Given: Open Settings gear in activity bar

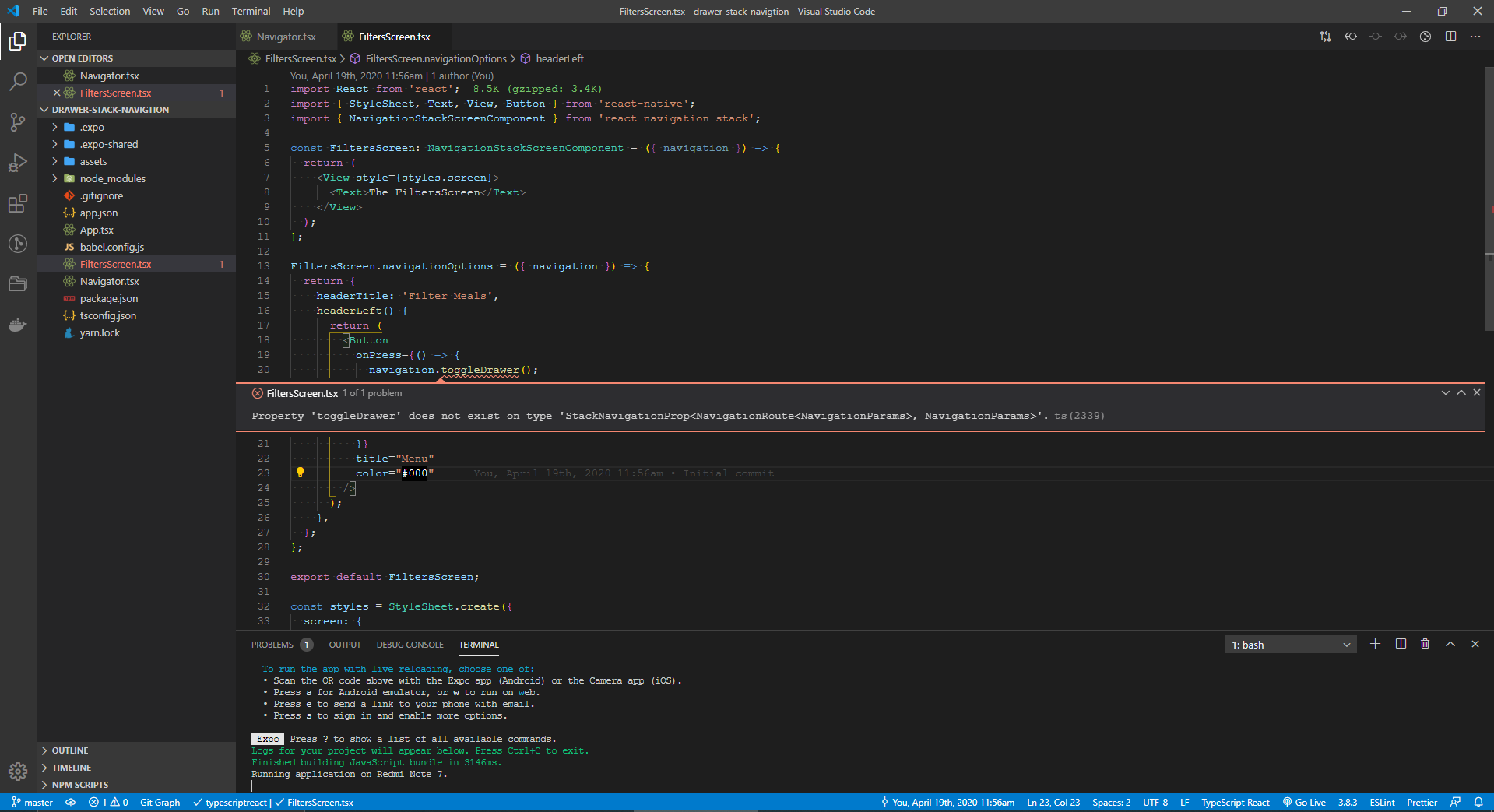Looking at the screenshot, I should pyautogui.click(x=18, y=772).
